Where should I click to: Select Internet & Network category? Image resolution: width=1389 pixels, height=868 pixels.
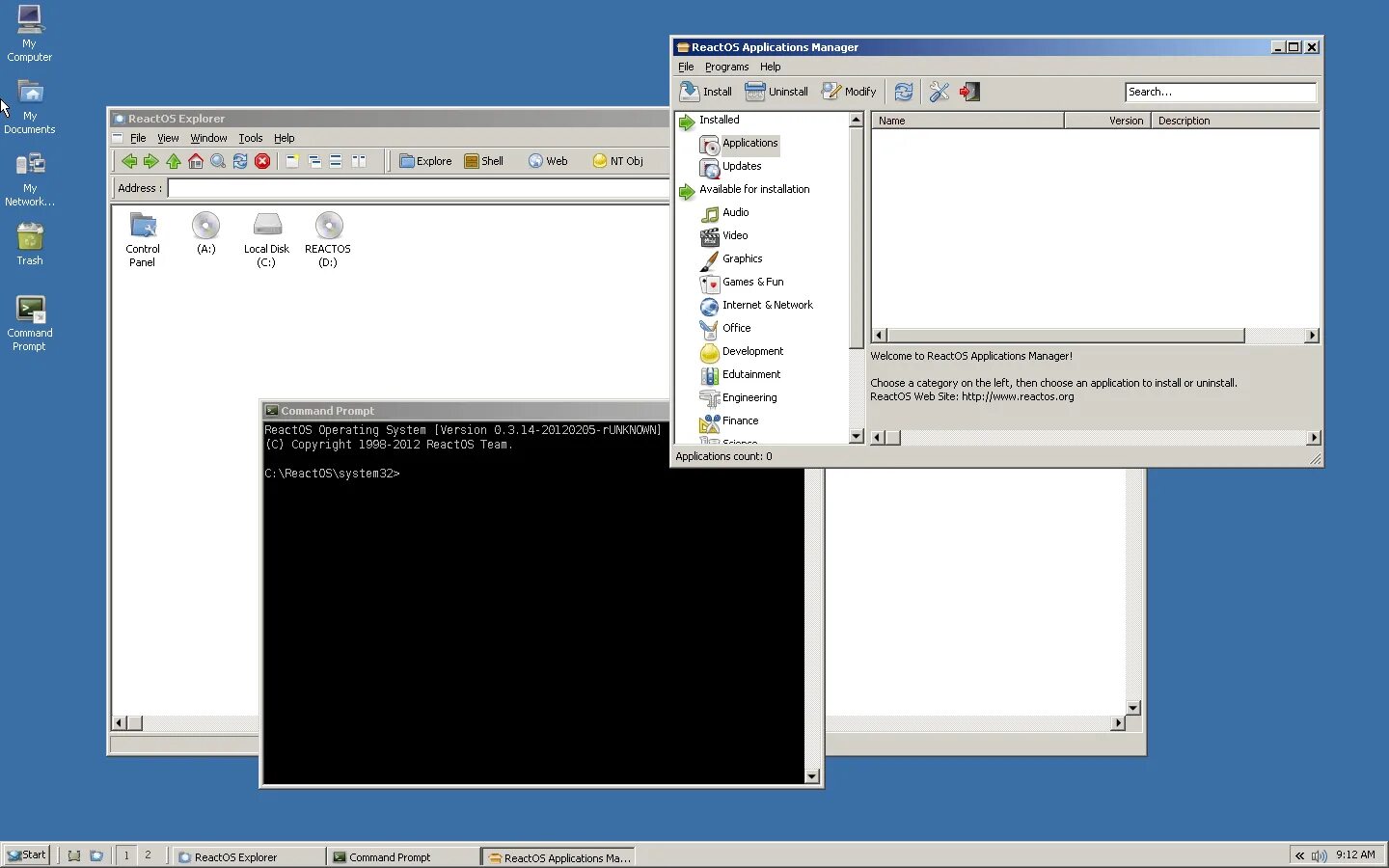click(767, 305)
